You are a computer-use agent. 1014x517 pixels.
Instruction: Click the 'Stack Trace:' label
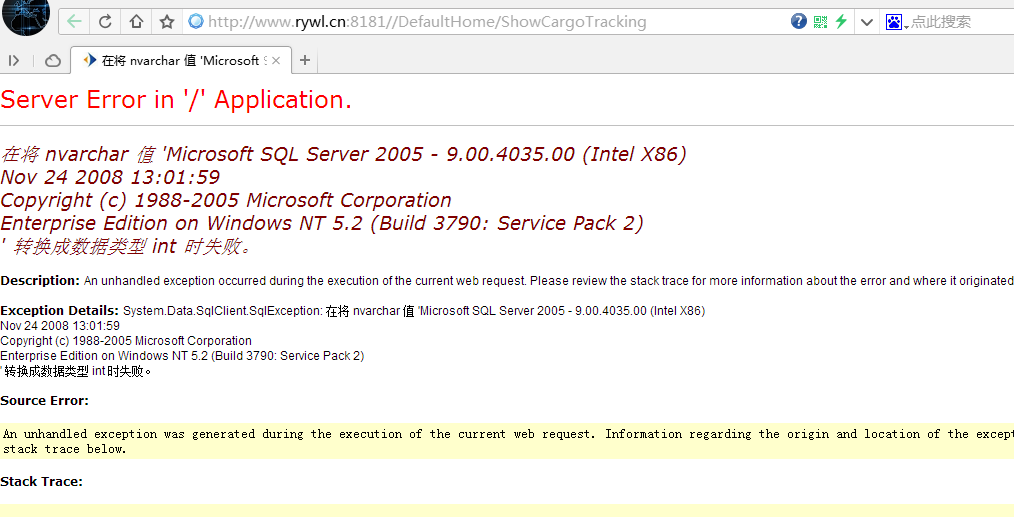tap(41, 482)
